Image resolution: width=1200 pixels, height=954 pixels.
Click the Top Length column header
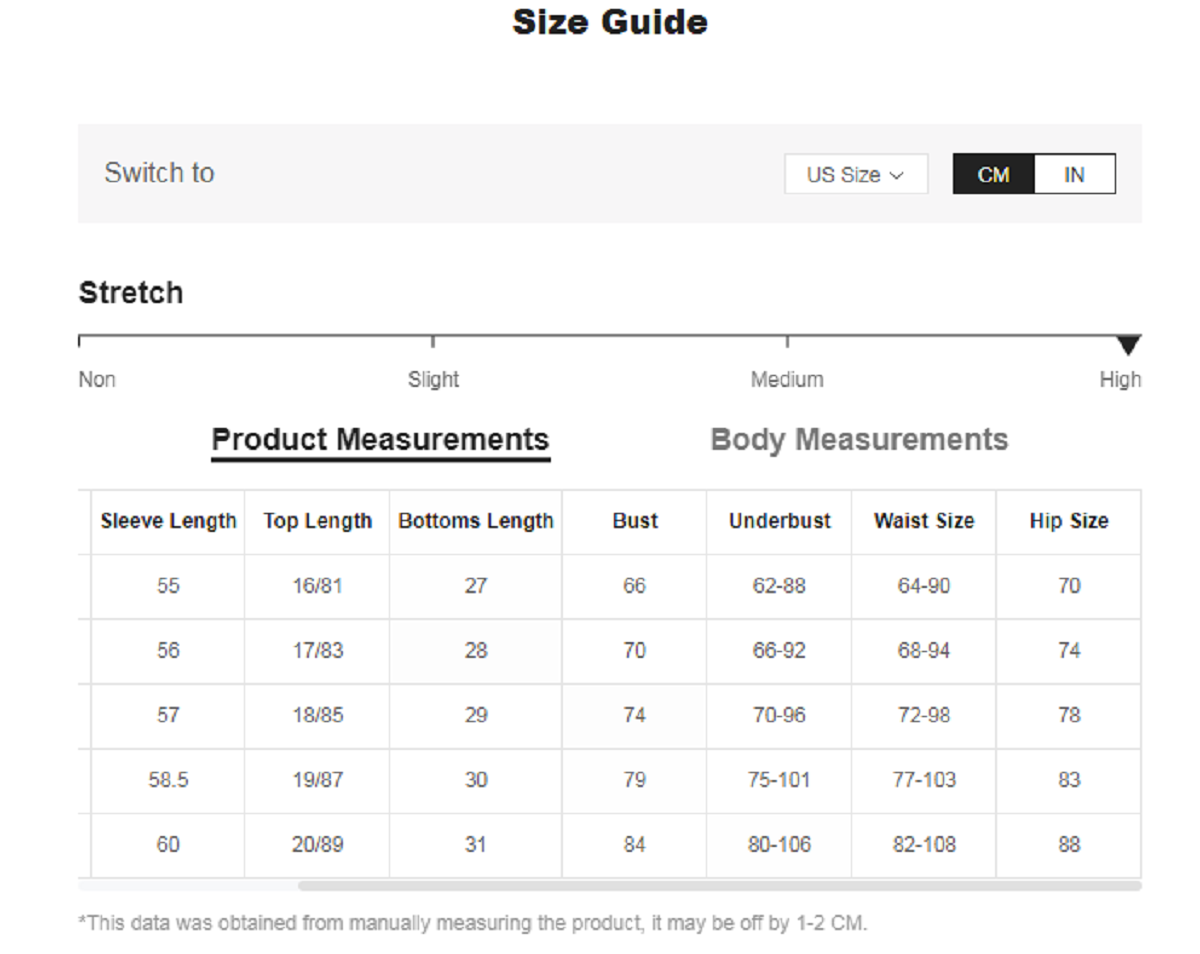coord(317,521)
